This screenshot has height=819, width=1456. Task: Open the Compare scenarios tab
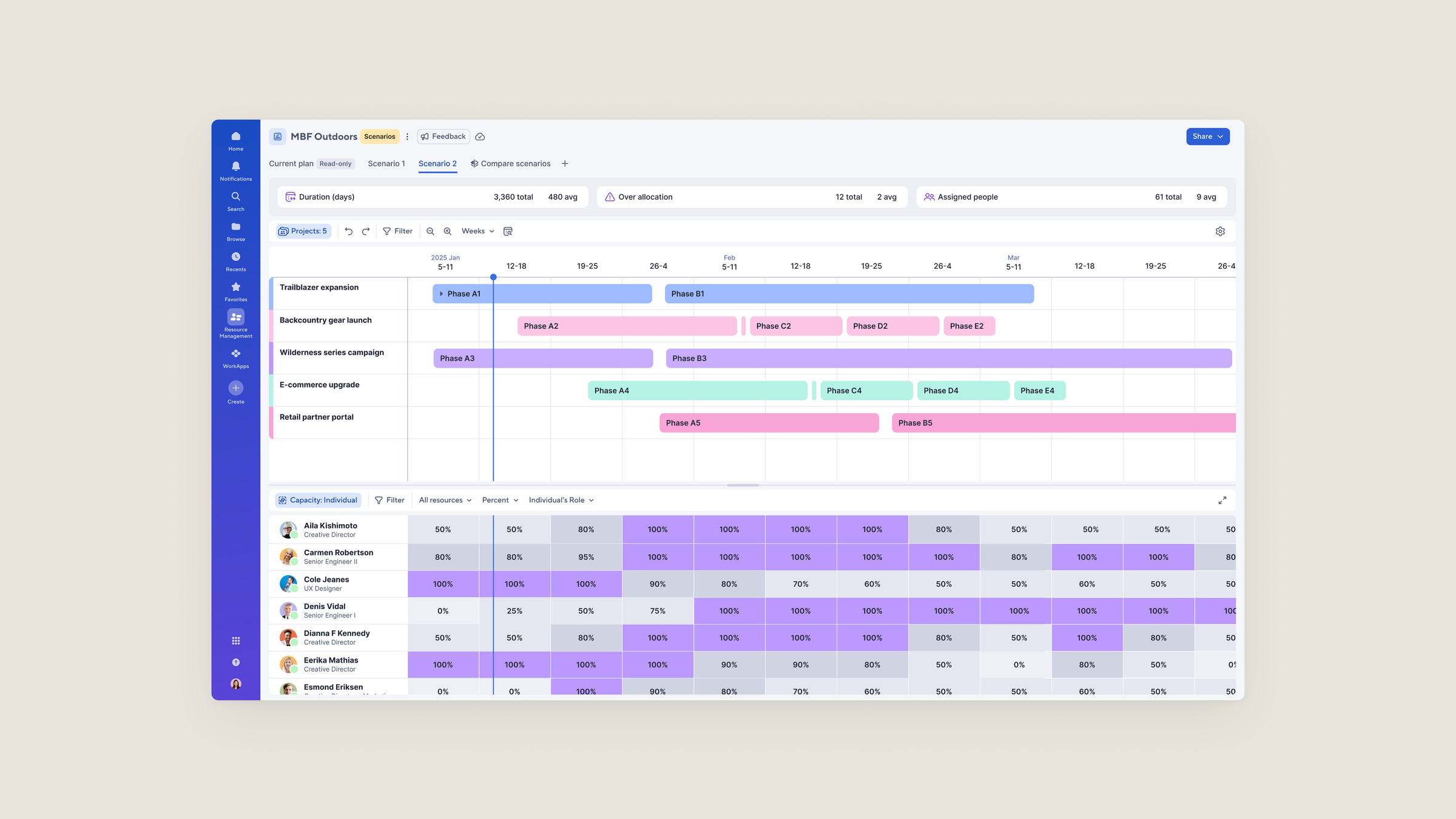pos(510,164)
